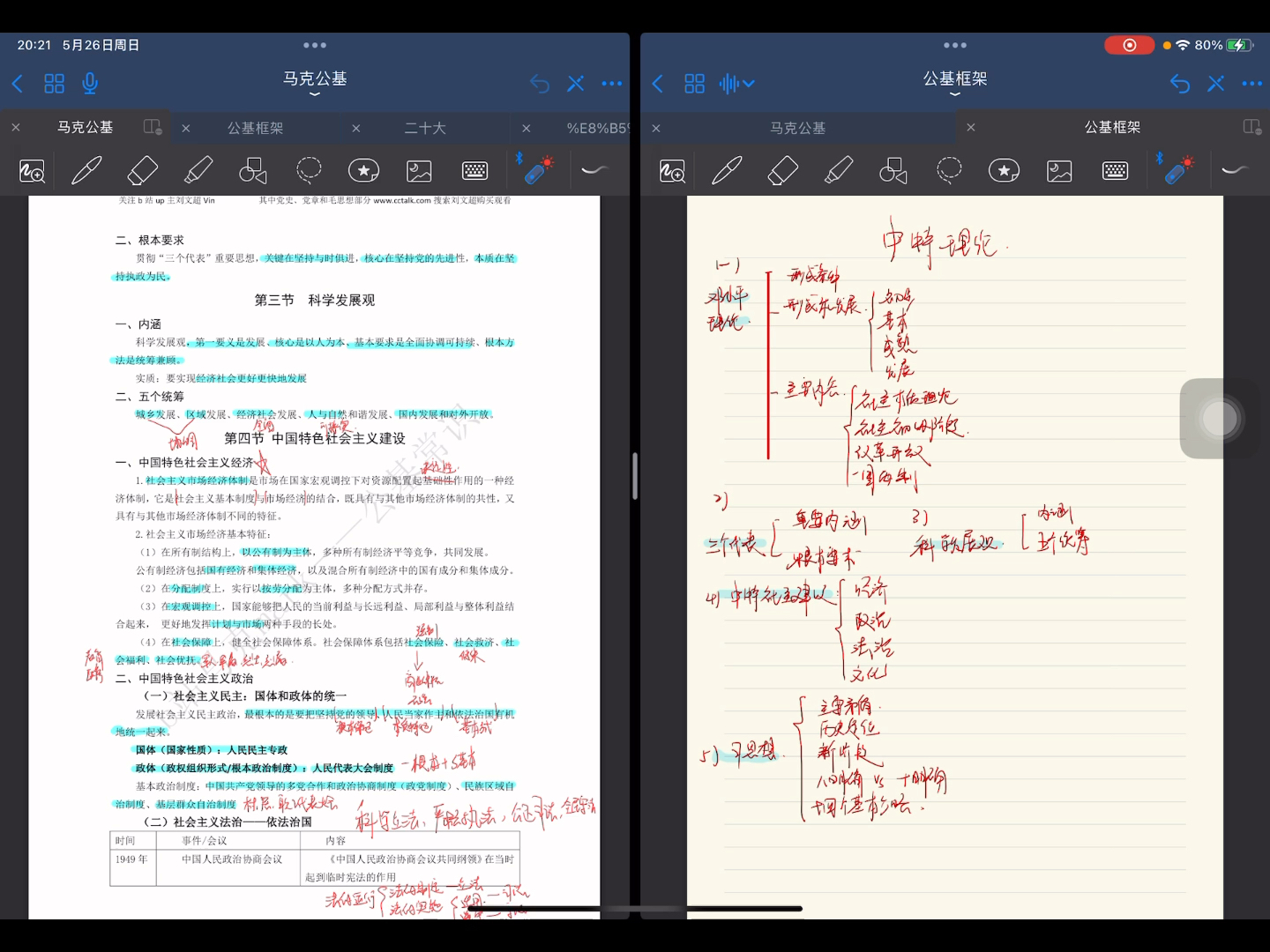Go back in the right 公基框架 window
Screen dimensions: 1270x952
click(658, 84)
